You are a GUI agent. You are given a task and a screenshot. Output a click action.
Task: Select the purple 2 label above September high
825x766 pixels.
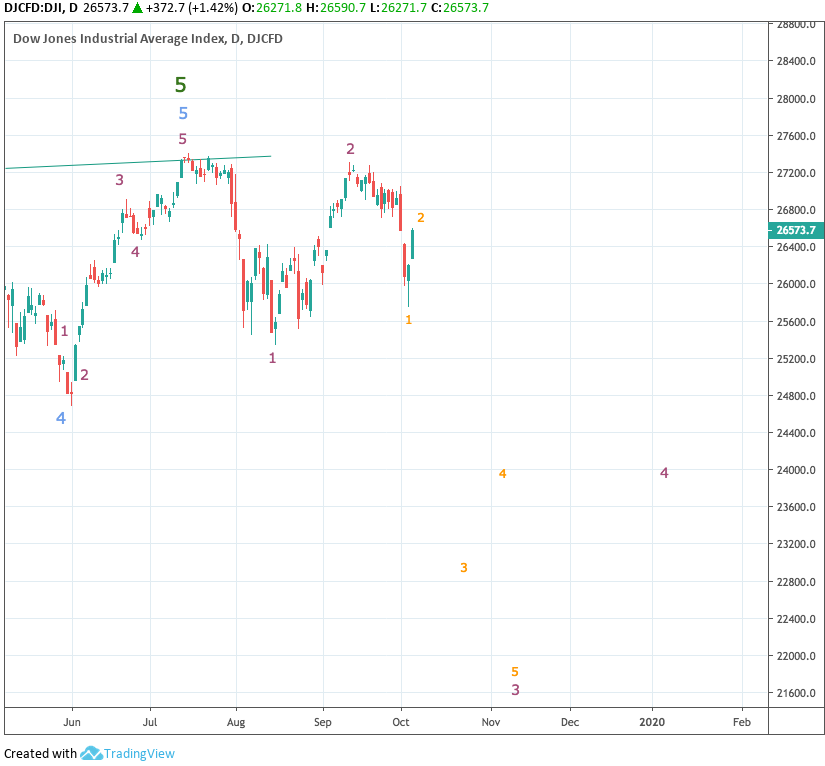[x=350, y=149]
